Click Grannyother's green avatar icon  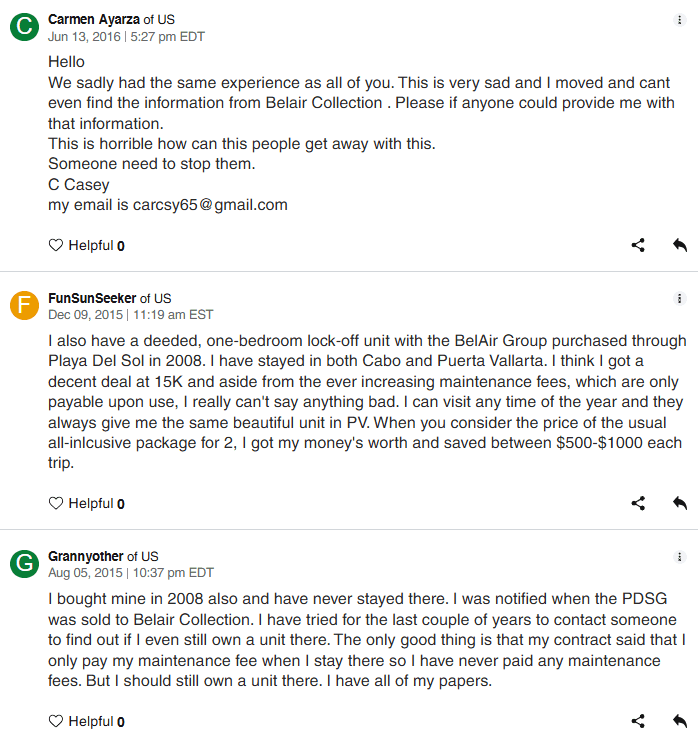point(24,563)
